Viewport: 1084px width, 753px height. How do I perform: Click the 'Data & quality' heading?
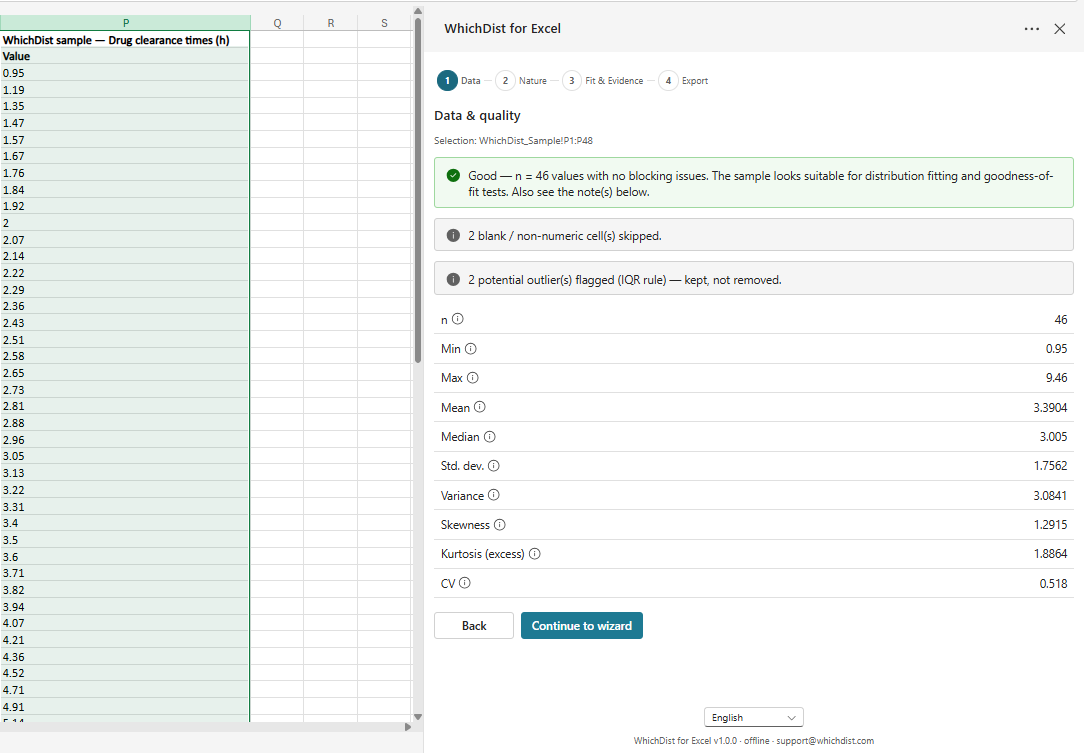(x=477, y=115)
